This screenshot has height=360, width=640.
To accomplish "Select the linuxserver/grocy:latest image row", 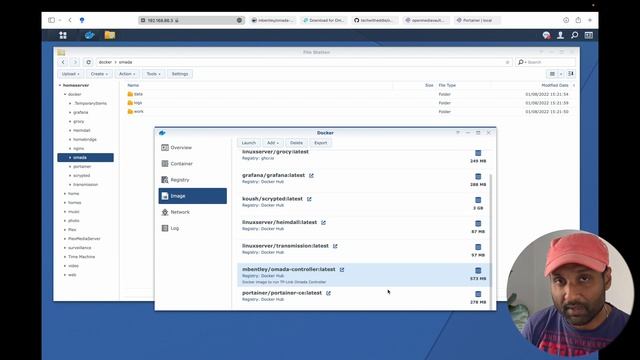I will (x=364, y=157).
